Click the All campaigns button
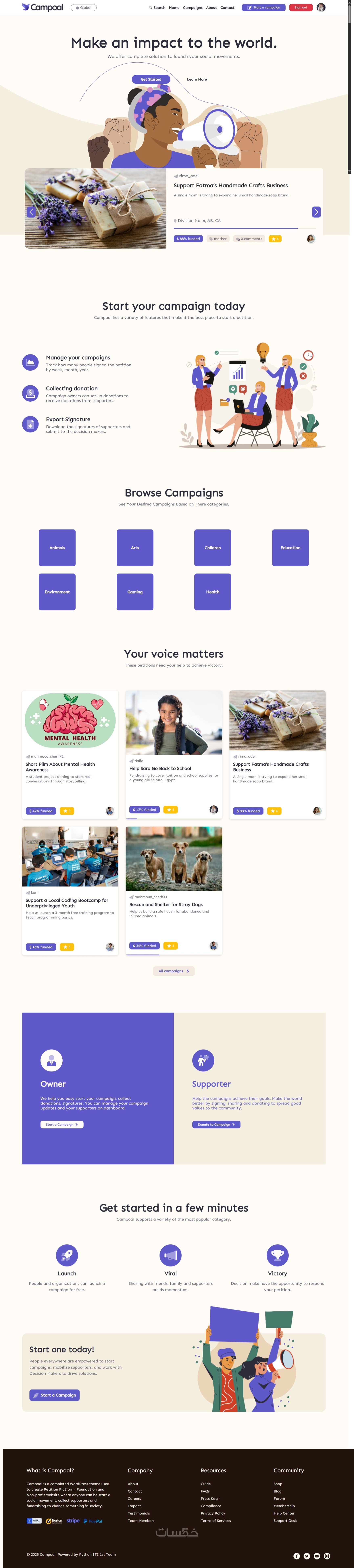This screenshot has height=1568, width=354. pyautogui.click(x=174, y=971)
